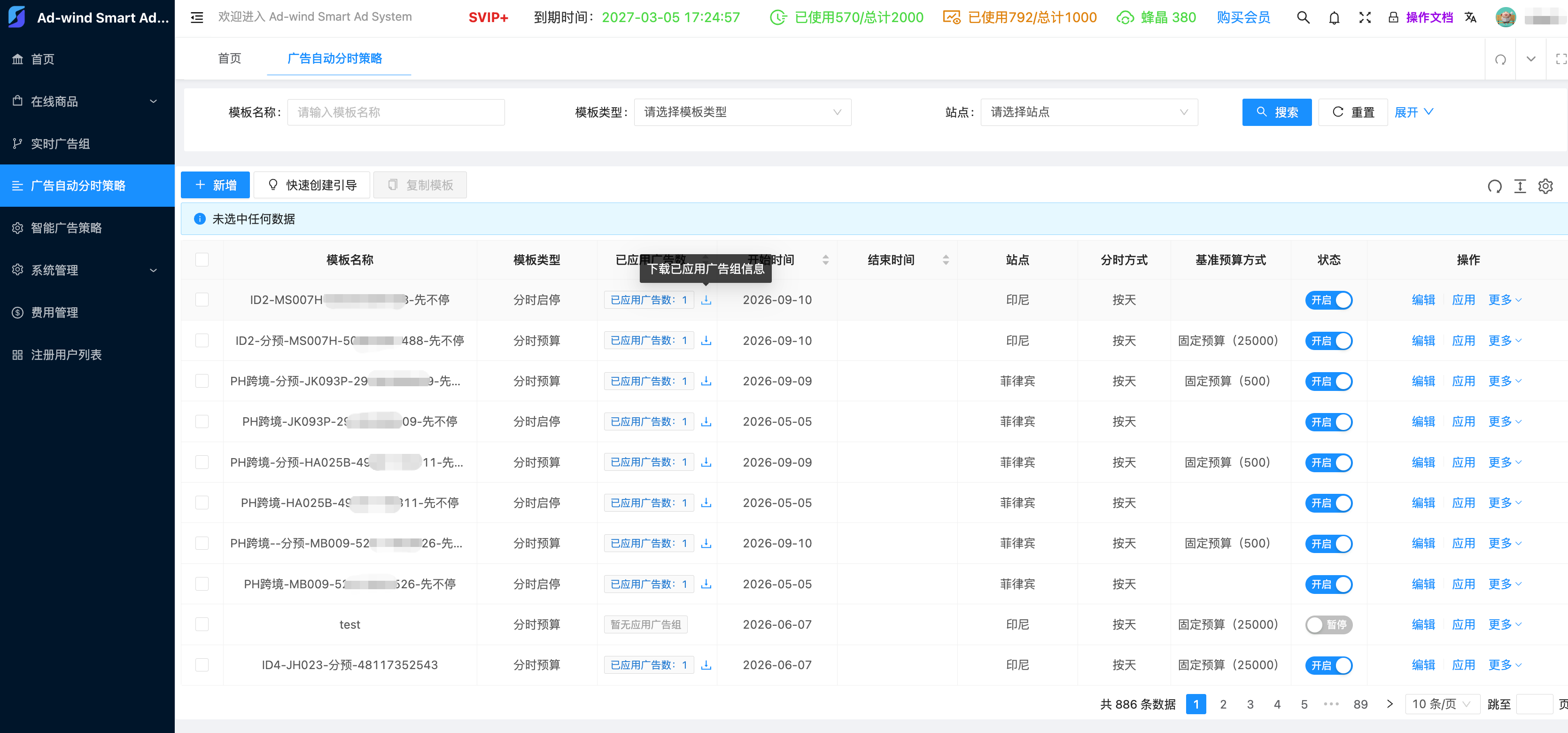Viewport: 1568px width, 733px height.
Task: Focus the 跳至 page number input
Action: point(1534,704)
